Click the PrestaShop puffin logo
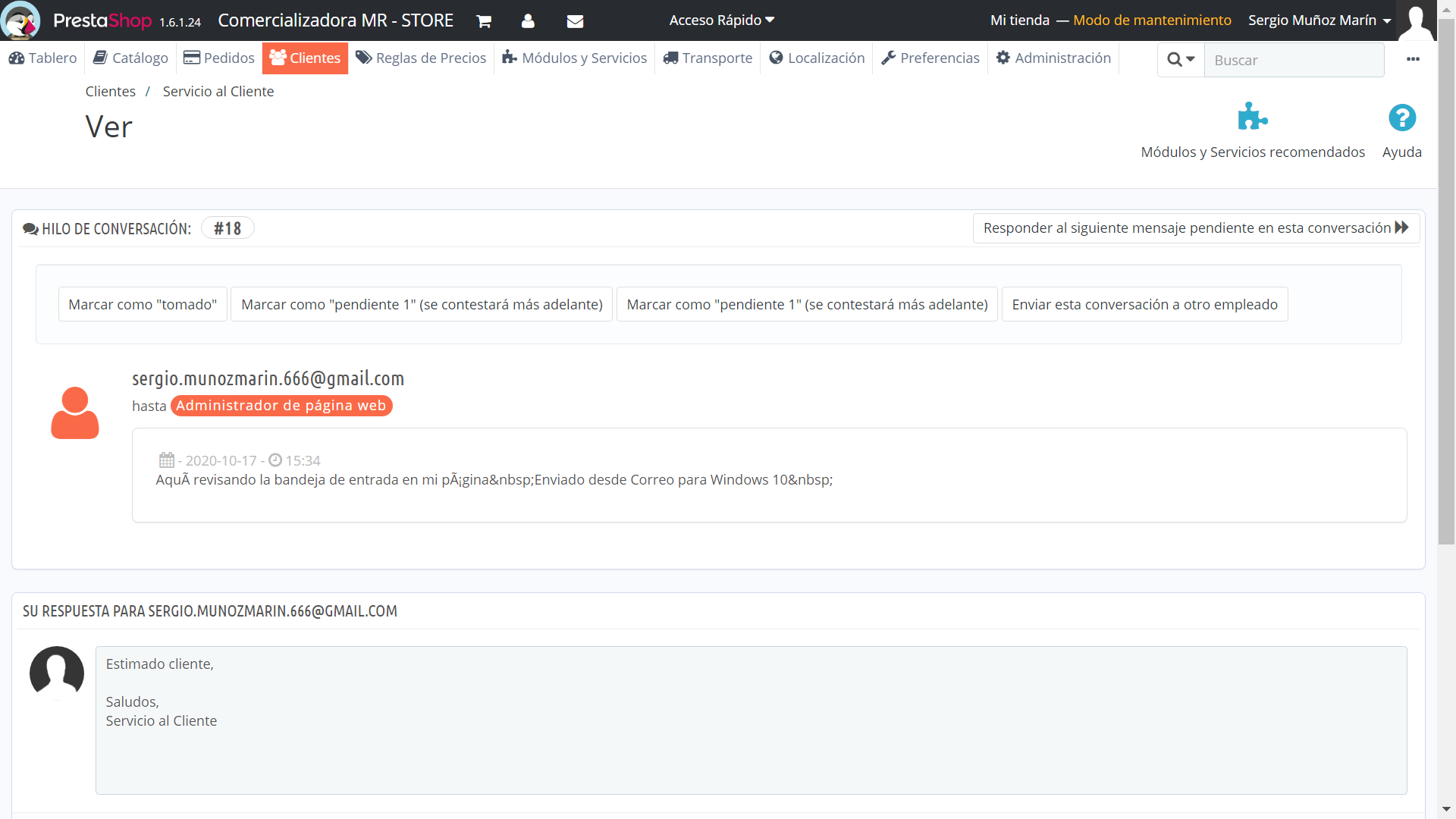 tap(20, 20)
